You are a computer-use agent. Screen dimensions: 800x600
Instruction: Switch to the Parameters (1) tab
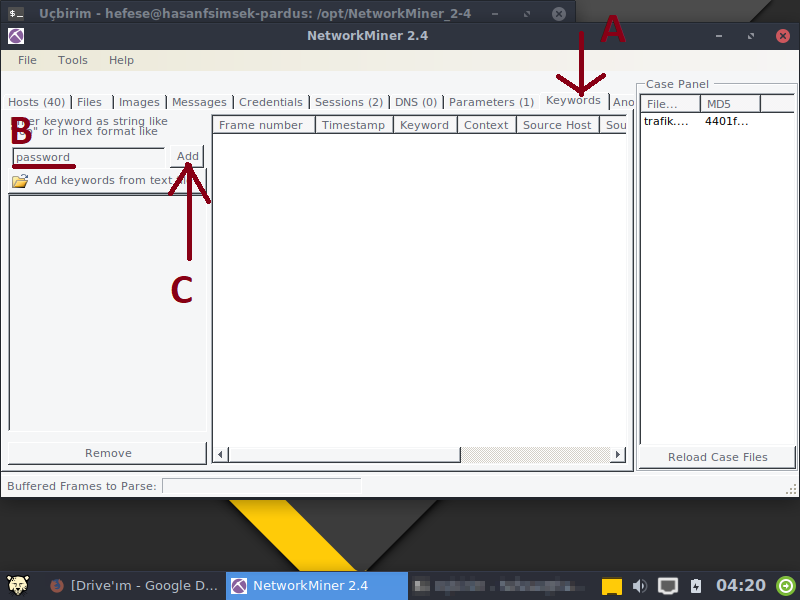click(491, 102)
